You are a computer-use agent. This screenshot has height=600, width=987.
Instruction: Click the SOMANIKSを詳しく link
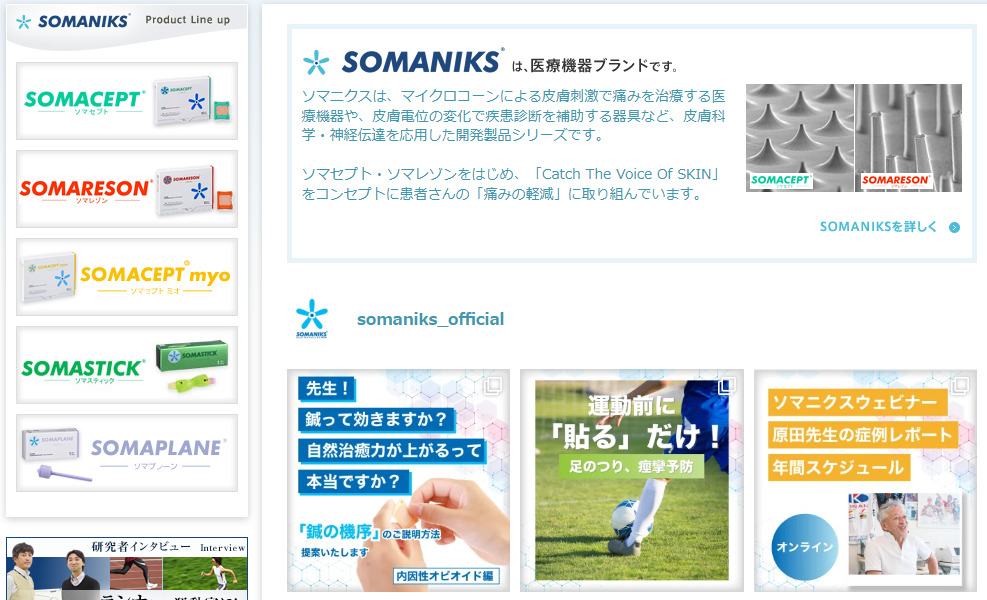(x=878, y=227)
